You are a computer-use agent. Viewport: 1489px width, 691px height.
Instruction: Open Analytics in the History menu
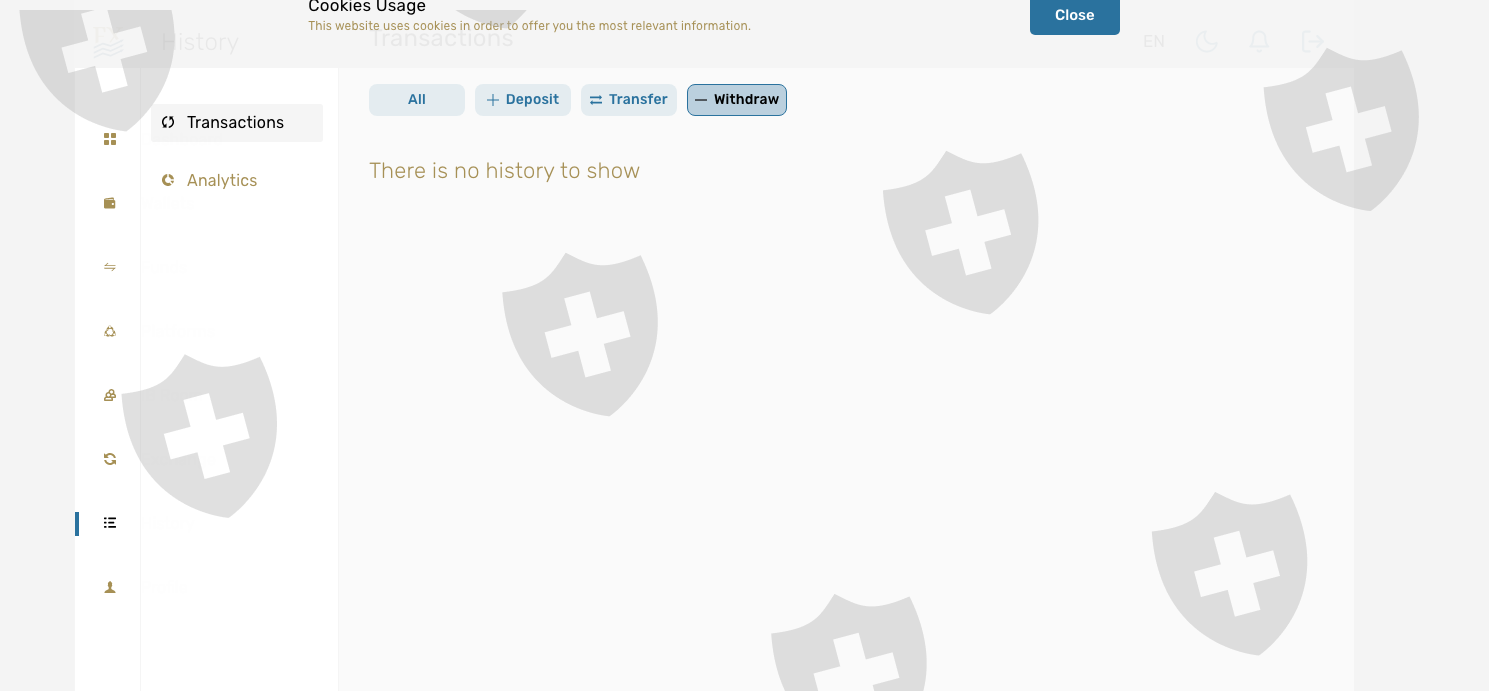pos(237,180)
